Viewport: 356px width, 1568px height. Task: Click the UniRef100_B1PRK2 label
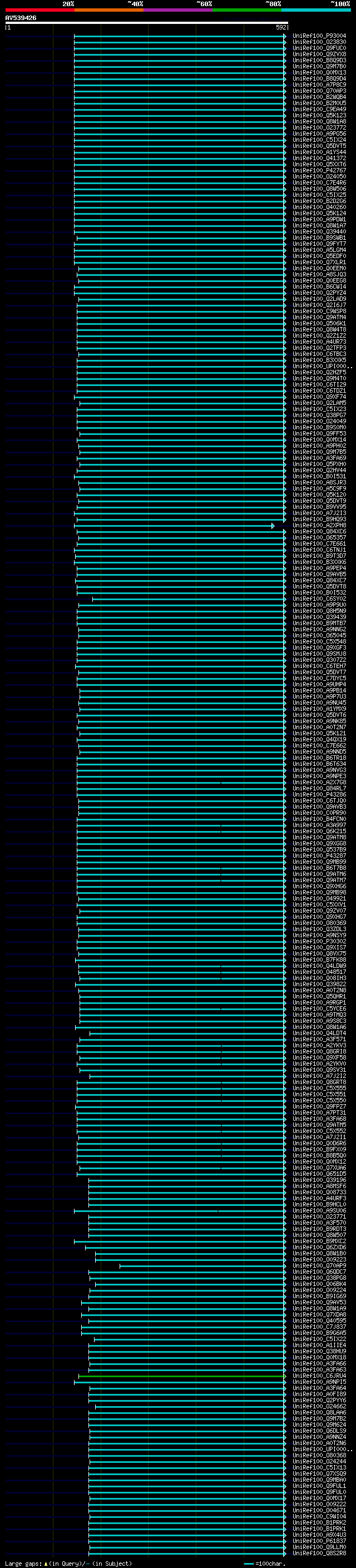pyautogui.click(x=319, y=1522)
